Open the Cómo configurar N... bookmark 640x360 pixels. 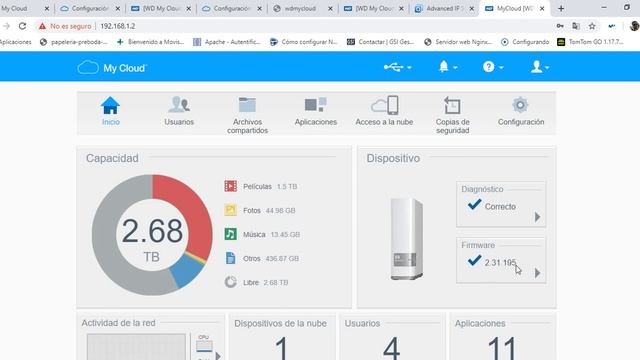tap(304, 42)
